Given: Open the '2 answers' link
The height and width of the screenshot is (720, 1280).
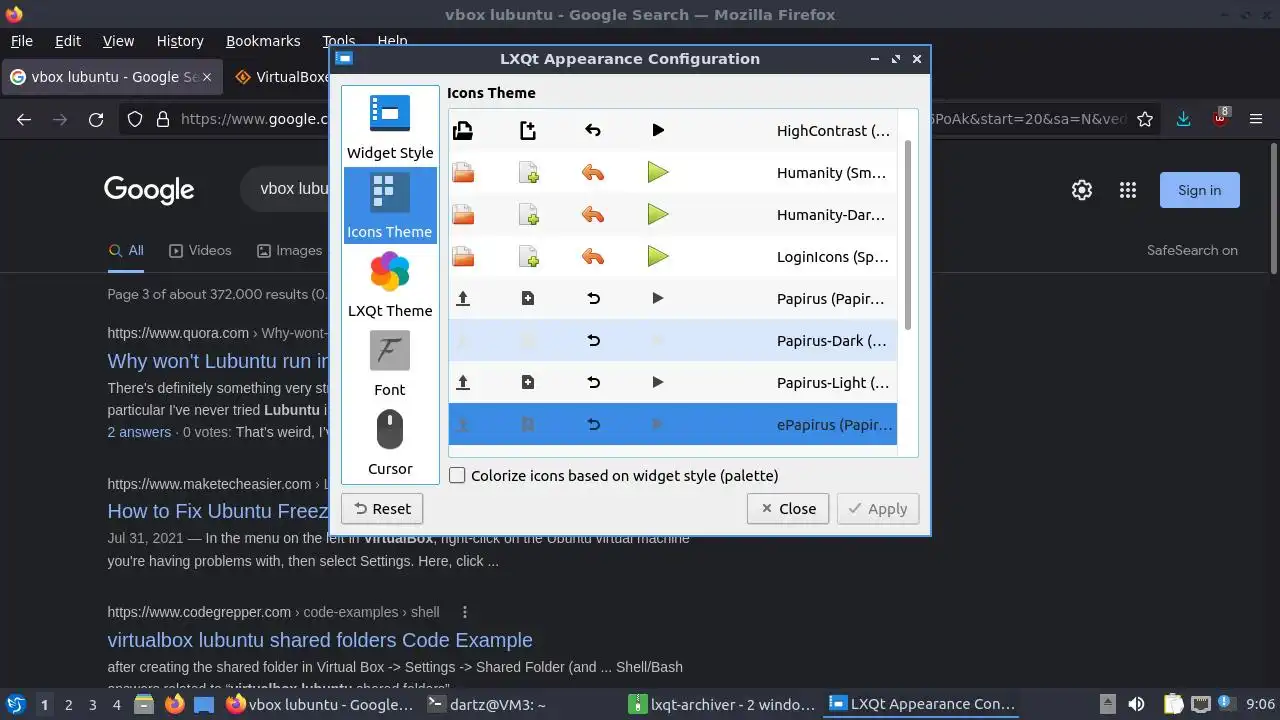Looking at the screenshot, I should pos(139,432).
